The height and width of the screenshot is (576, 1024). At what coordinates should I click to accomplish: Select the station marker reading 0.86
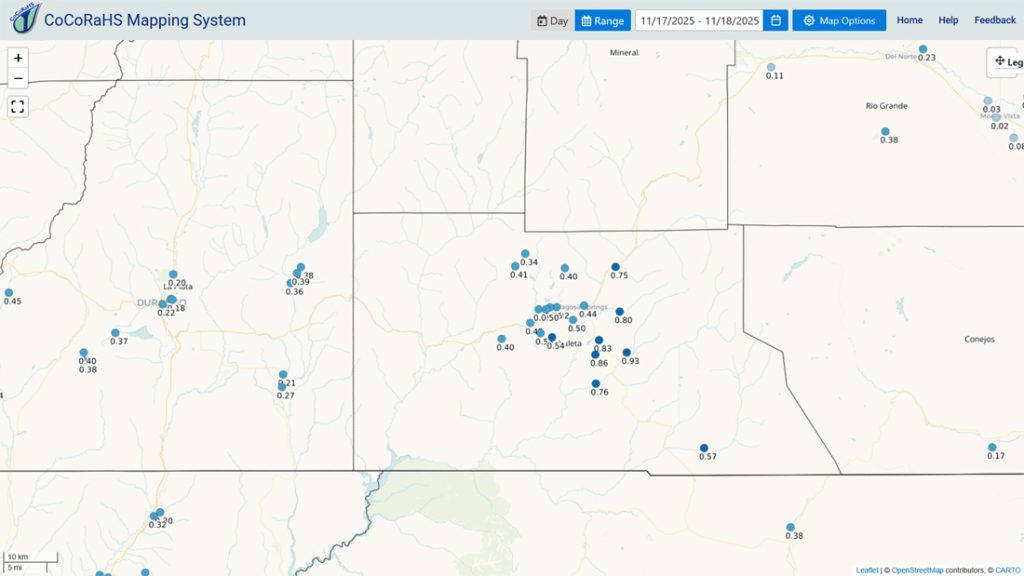point(595,355)
